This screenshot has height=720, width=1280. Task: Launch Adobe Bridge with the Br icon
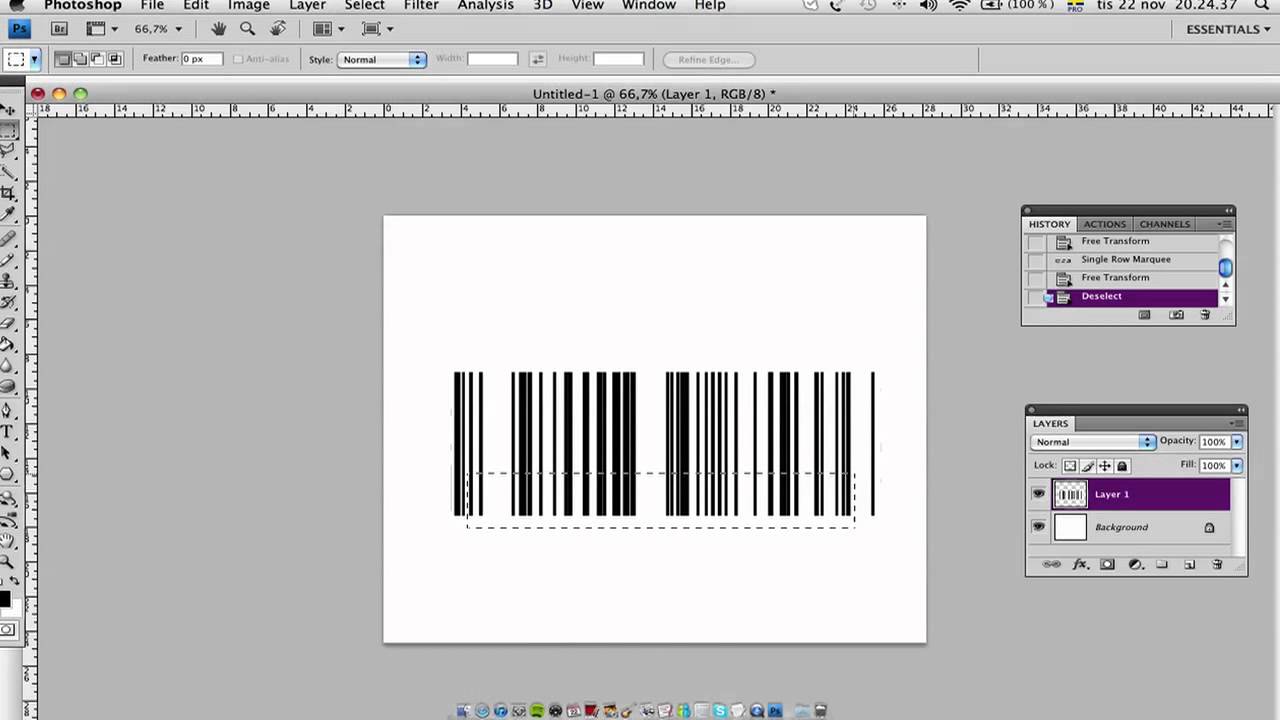59,29
